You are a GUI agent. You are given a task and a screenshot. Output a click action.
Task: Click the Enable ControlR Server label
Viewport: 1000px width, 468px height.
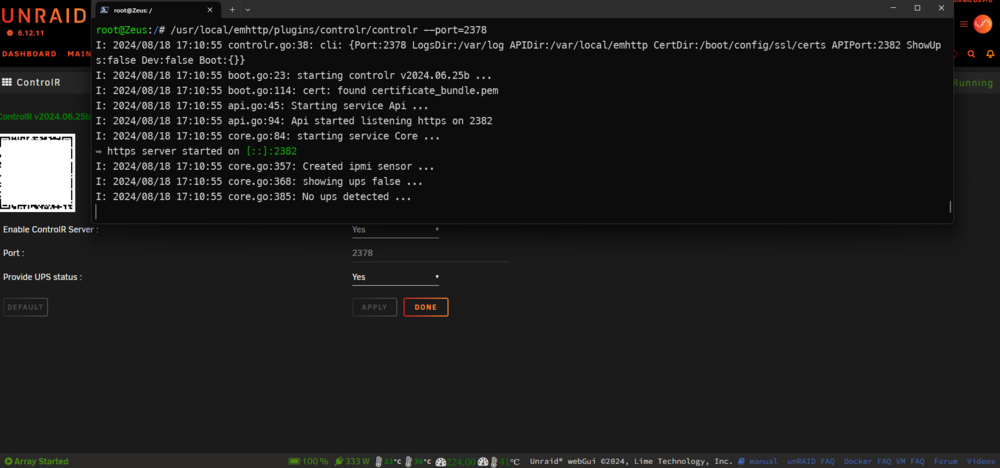(51, 230)
